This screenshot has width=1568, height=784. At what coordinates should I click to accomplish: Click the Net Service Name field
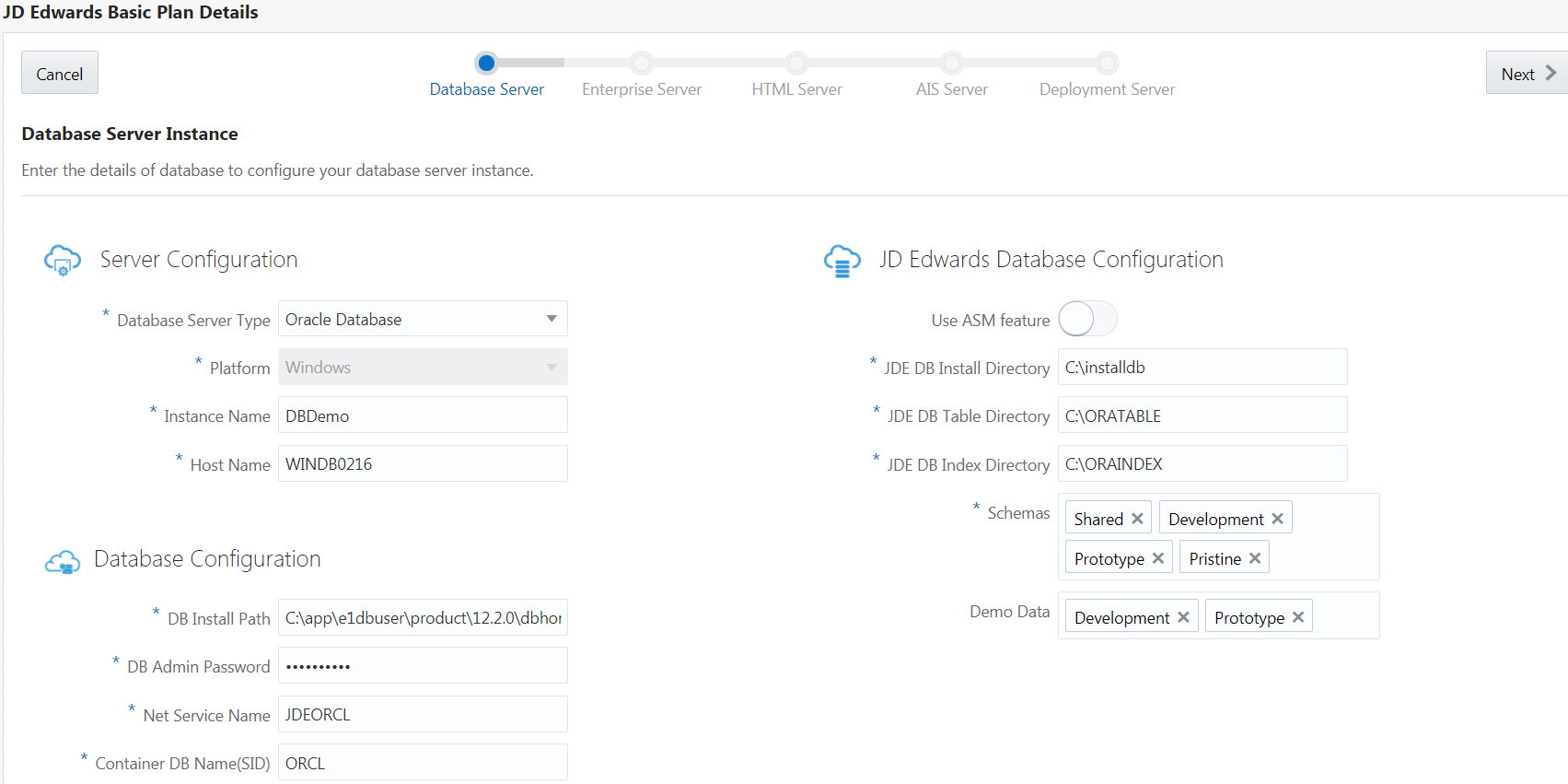pos(423,714)
